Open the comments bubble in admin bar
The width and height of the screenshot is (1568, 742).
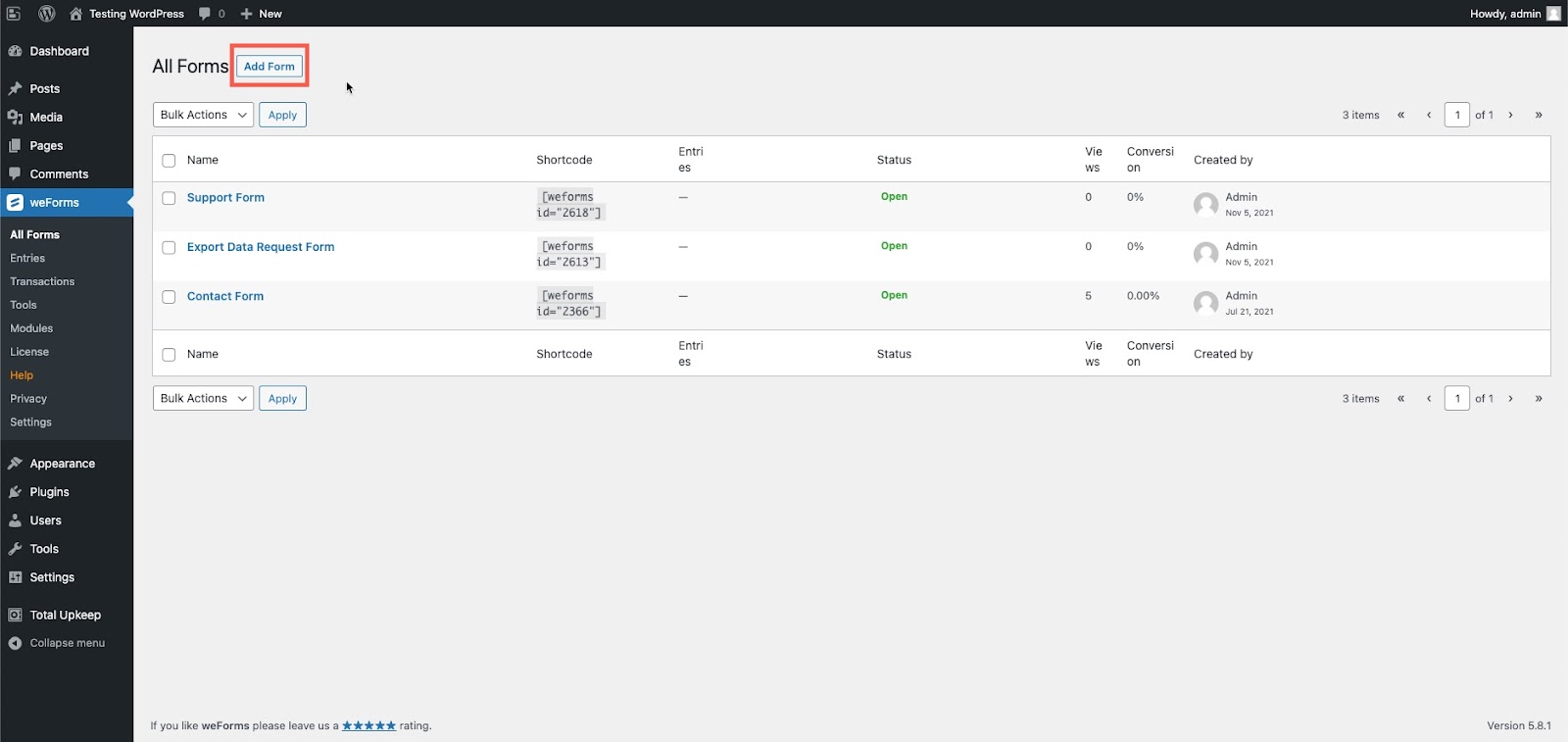205,14
